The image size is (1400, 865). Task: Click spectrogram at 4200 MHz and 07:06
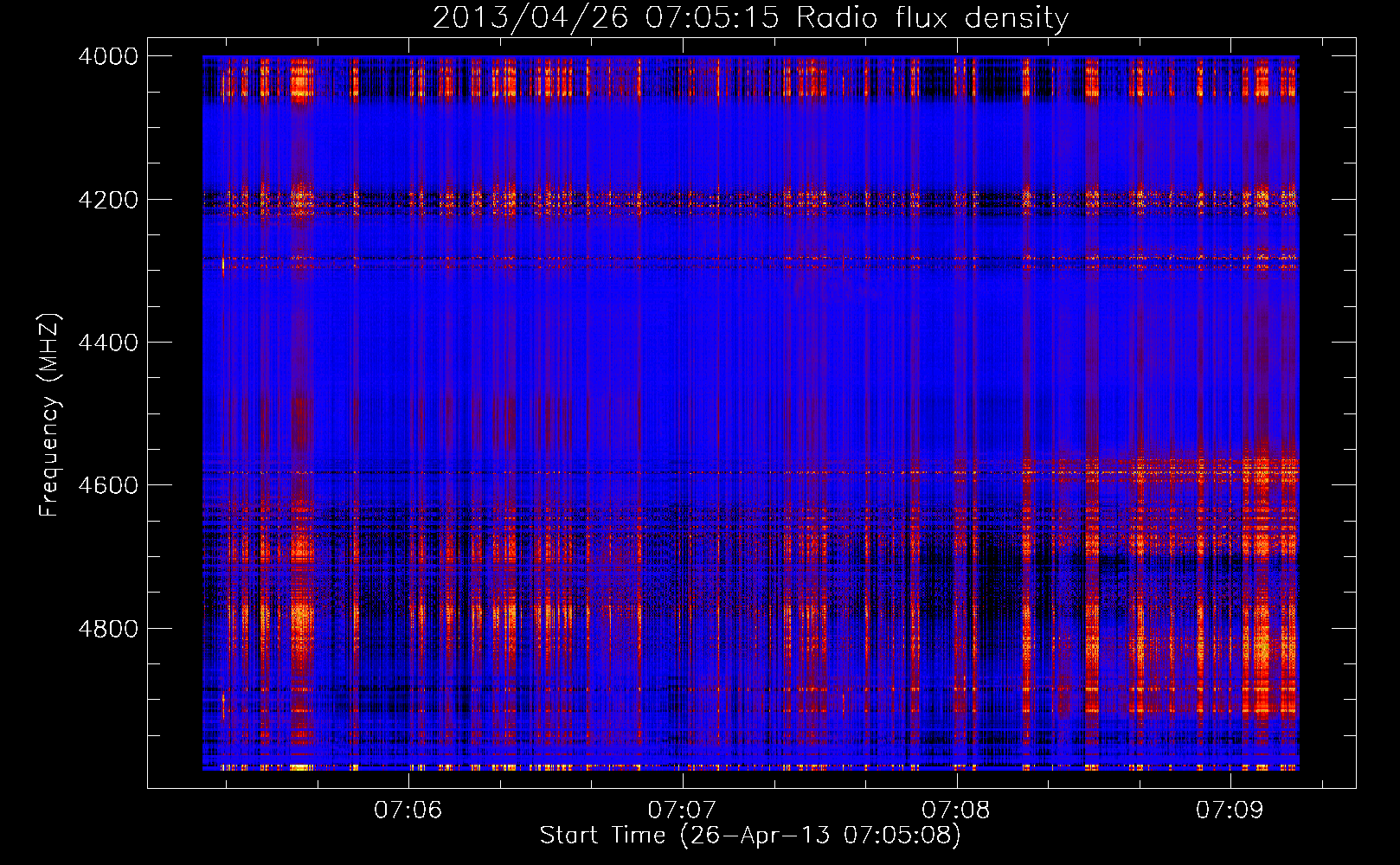pos(409,200)
